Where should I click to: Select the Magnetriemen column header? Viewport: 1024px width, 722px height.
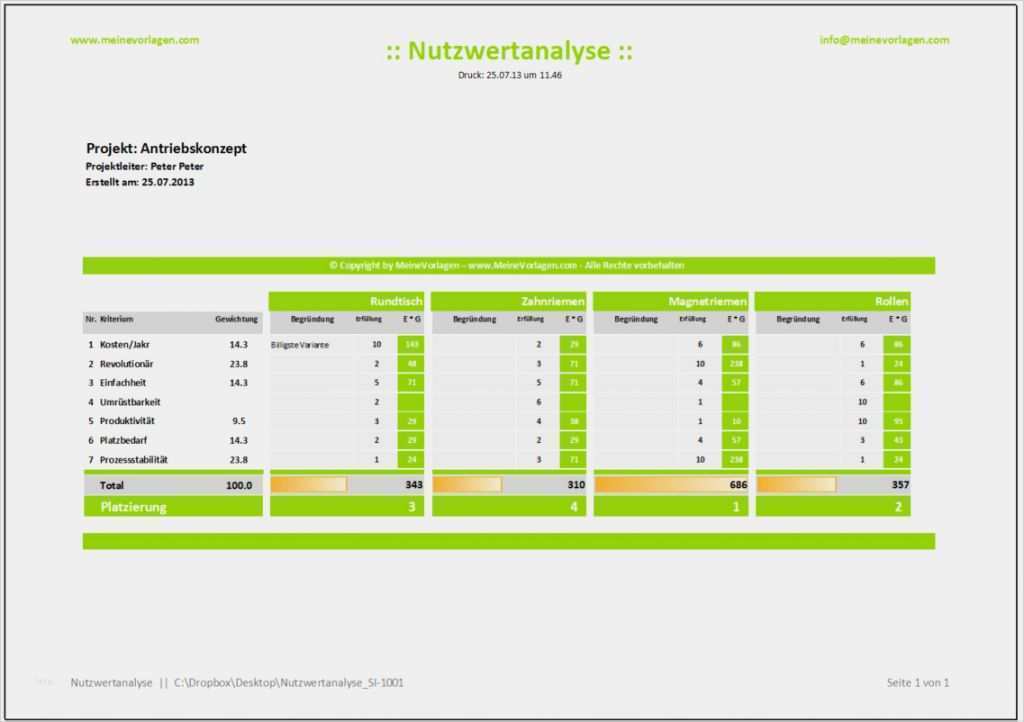(709, 301)
